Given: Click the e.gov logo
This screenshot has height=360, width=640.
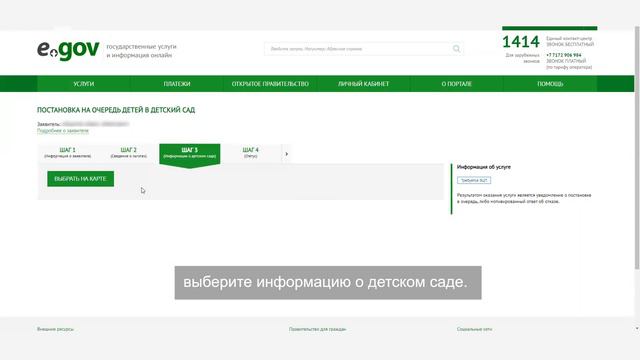Looking at the screenshot, I should pyautogui.click(x=68, y=50).
